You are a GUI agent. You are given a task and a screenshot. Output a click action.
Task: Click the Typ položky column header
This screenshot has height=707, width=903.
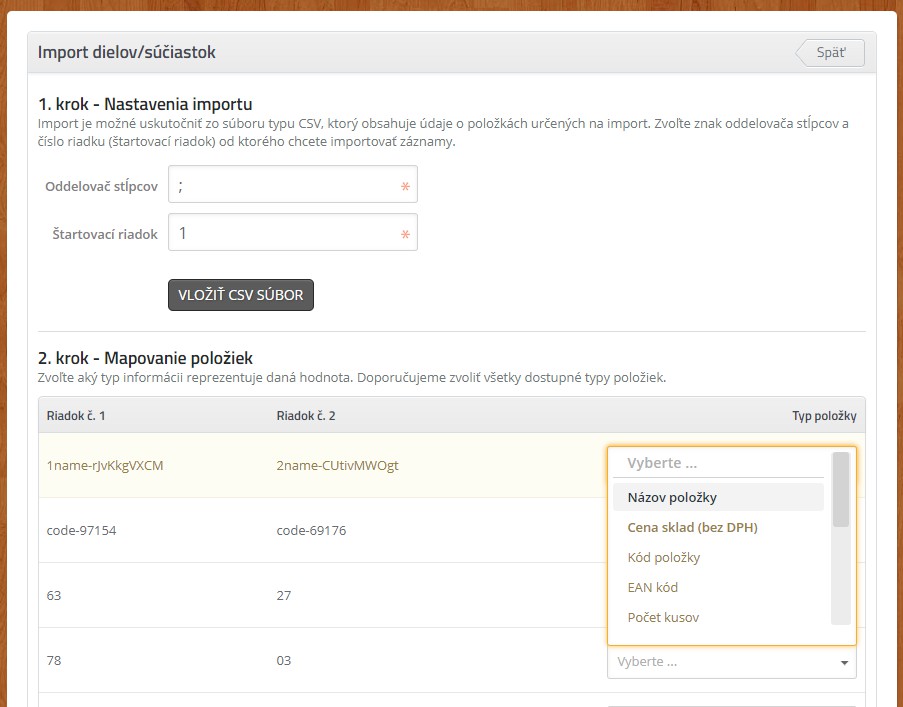point(824,416)
